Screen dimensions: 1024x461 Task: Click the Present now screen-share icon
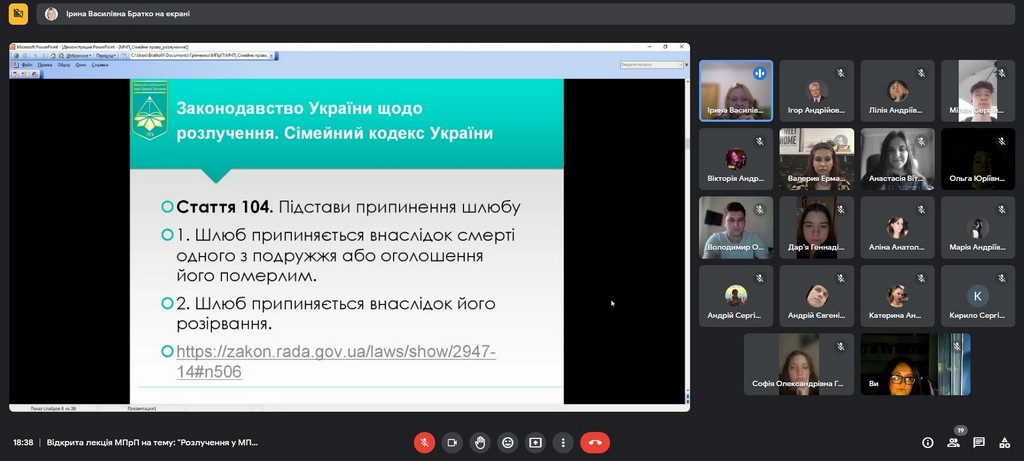click(536, 442)
